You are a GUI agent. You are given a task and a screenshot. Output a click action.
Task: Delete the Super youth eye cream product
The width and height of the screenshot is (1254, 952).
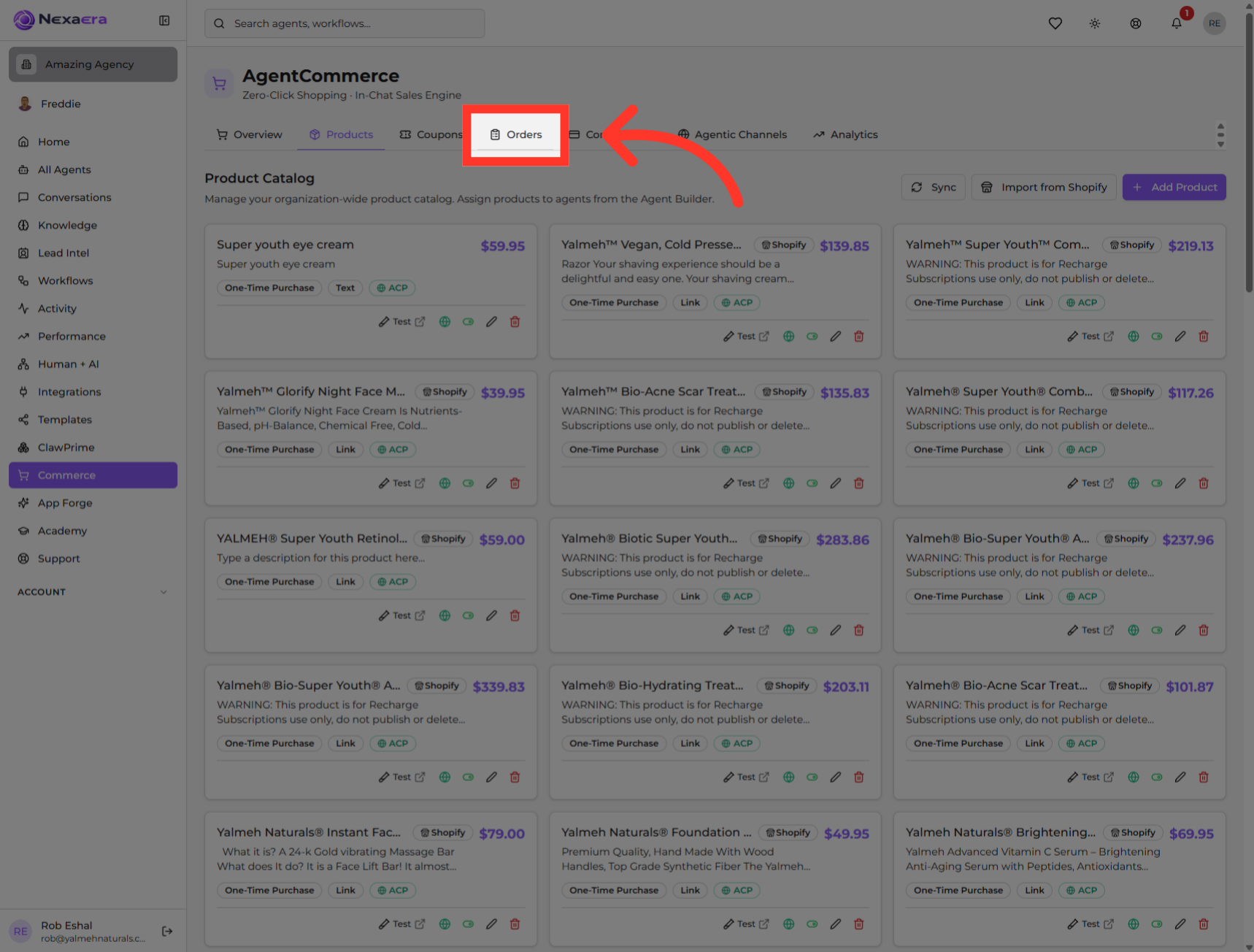(515, 322)
